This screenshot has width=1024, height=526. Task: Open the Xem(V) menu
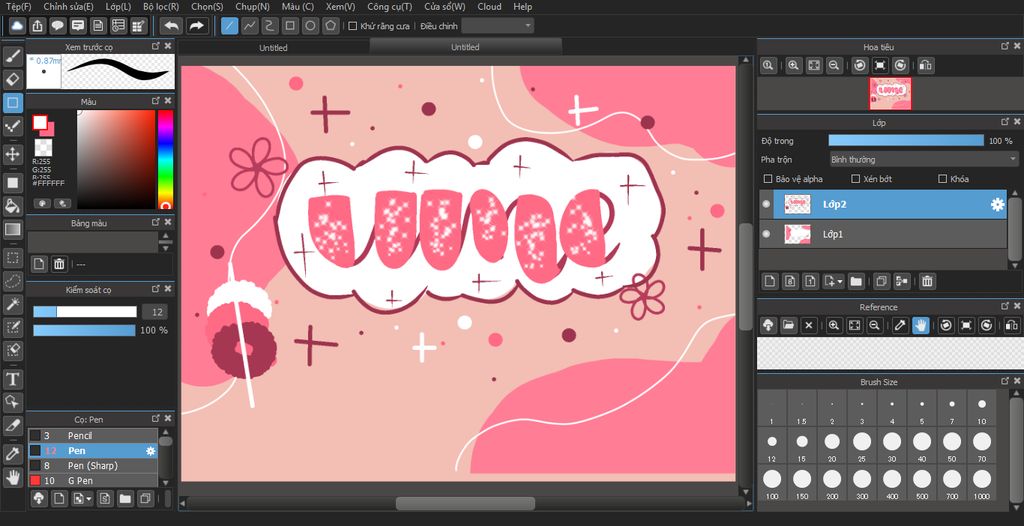(340, 7)
